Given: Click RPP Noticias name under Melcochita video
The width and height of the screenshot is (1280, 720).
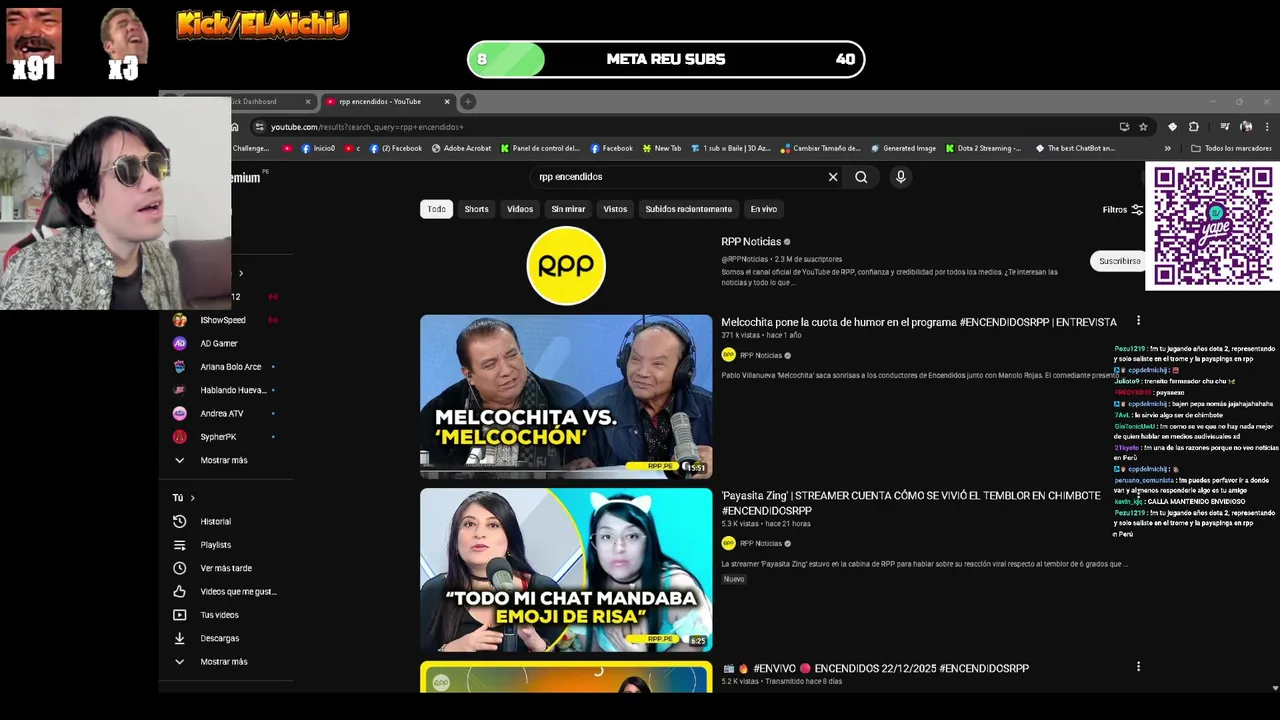Looking at the screenshot, I should (761, 355).
